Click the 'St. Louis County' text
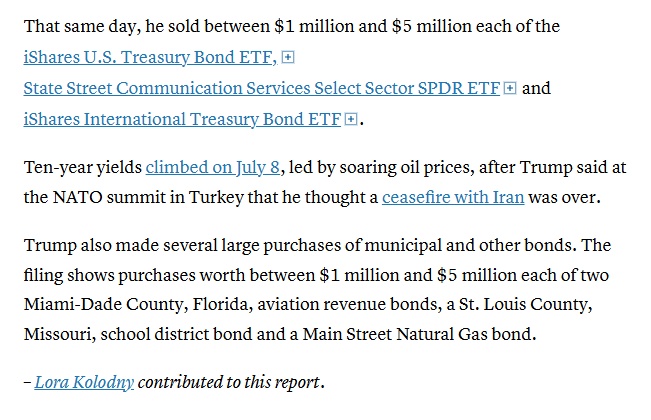 point(524,305)
